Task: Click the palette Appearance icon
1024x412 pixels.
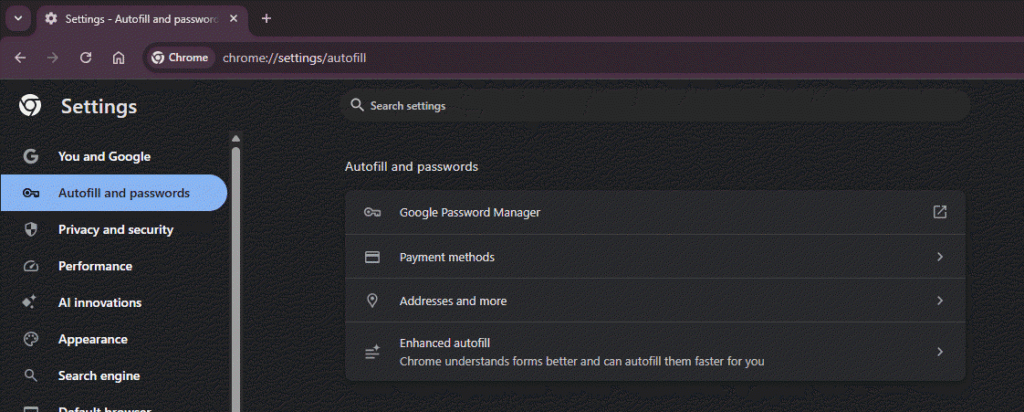Action: [x=31, y=340]
